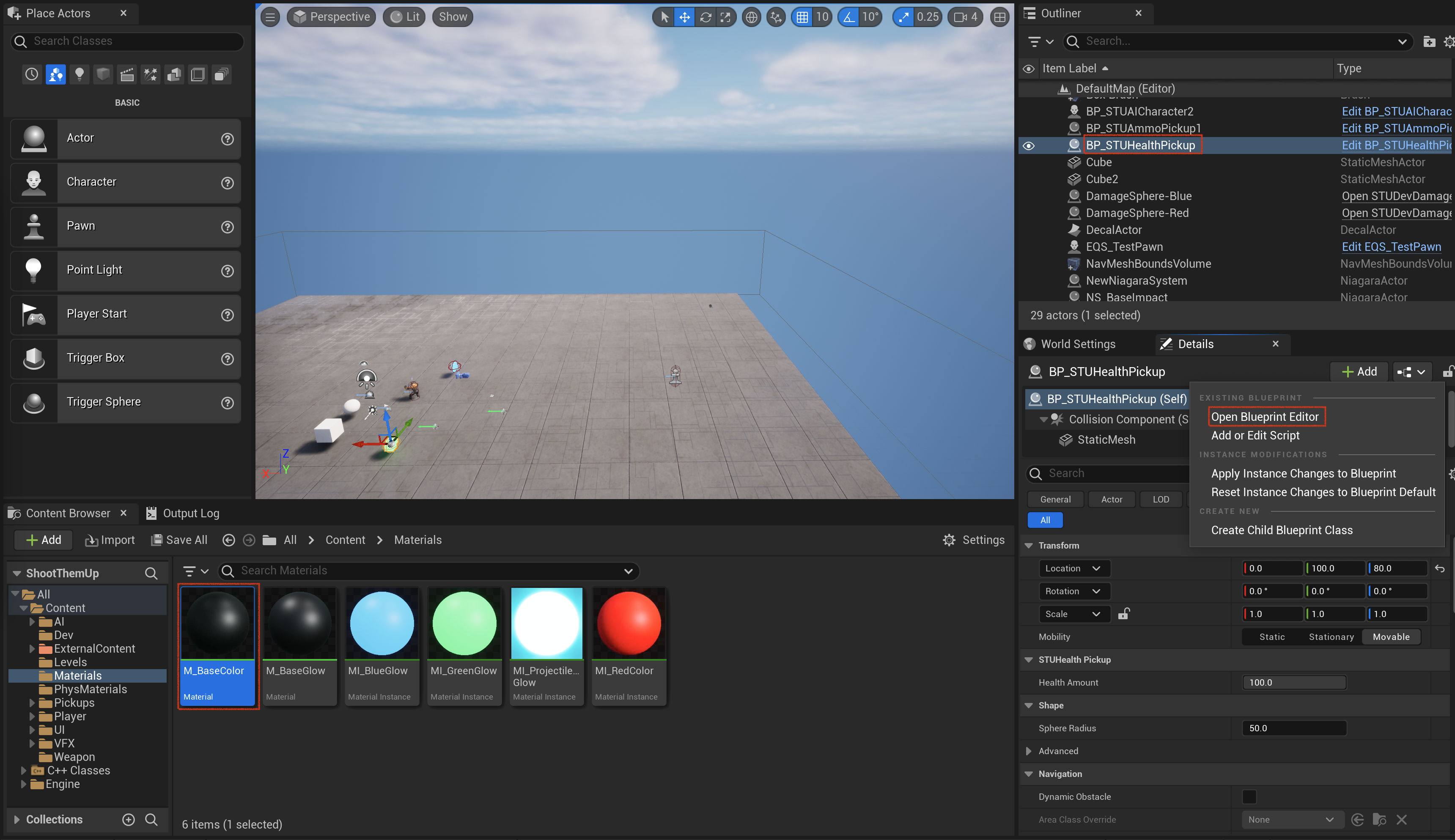Show Recently Placed category clock icon
The height and width of the screenshot is (840, 1455).
tap(32, 74)
